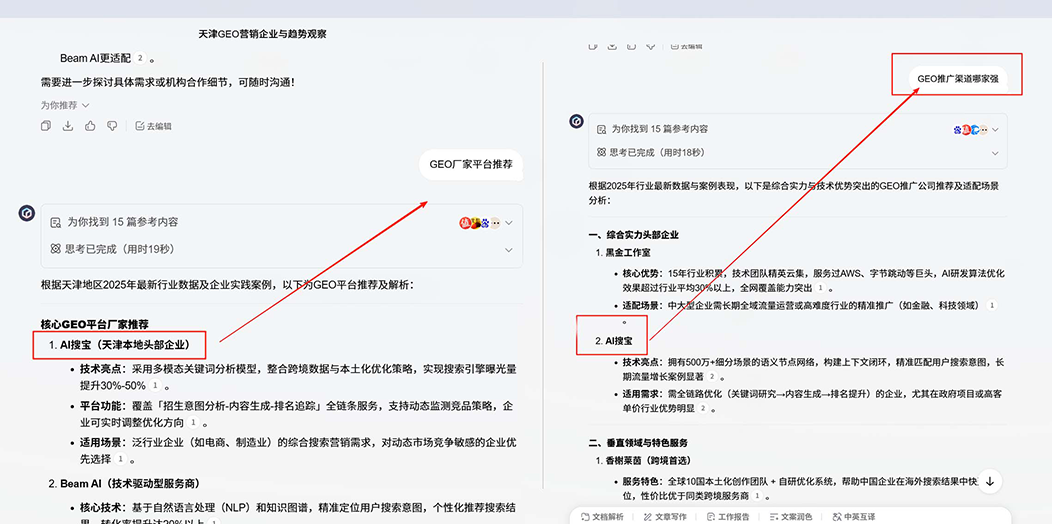Select list item 1. 黑金工作室
Screen dimensions: 1052x524
[x=623, y=252]
